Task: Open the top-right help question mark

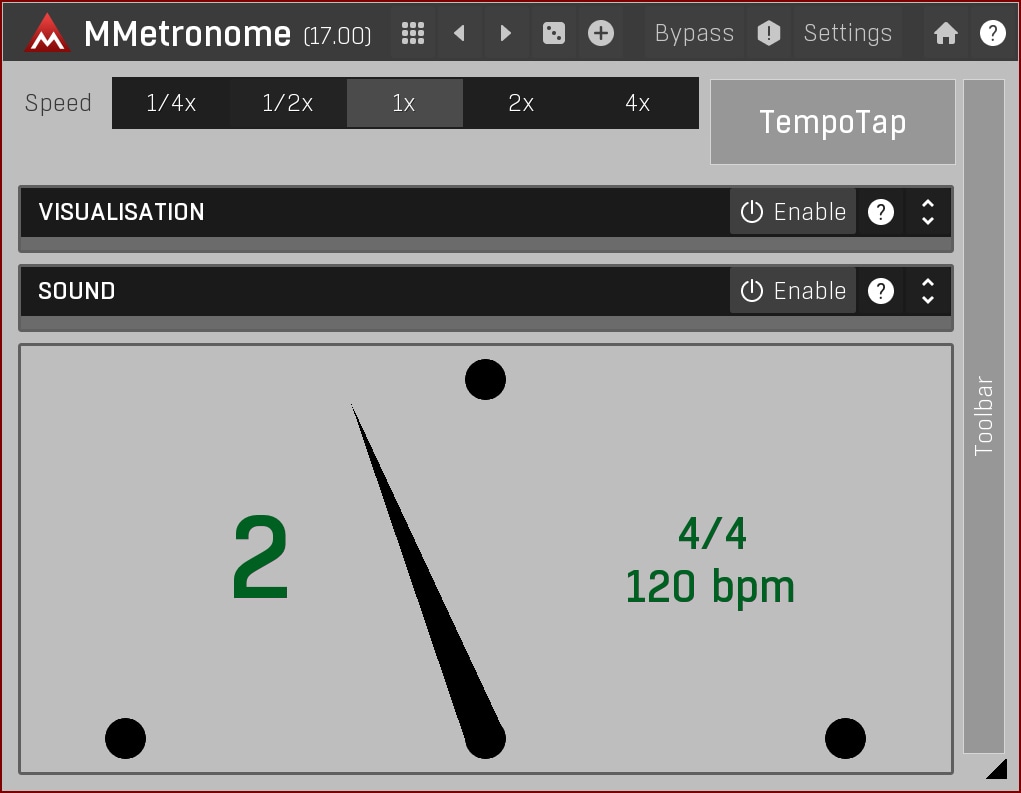Action: coord(992,33)
